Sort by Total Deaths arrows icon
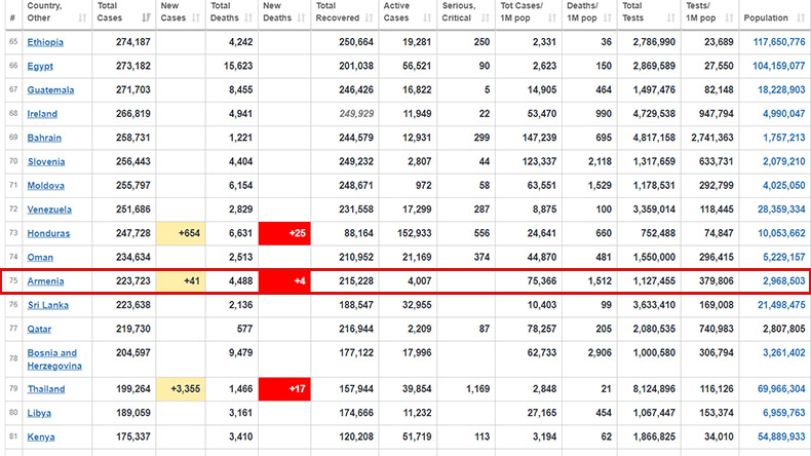811x456 pixels. tap(249, 18)
